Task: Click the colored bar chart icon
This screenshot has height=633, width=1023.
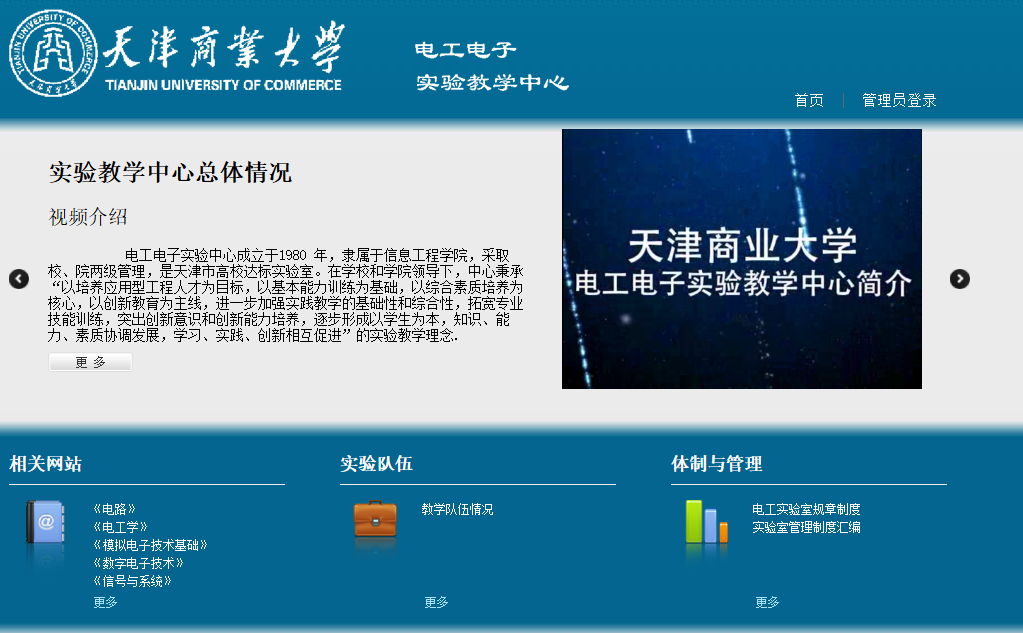Action: (x=707, y=522)
